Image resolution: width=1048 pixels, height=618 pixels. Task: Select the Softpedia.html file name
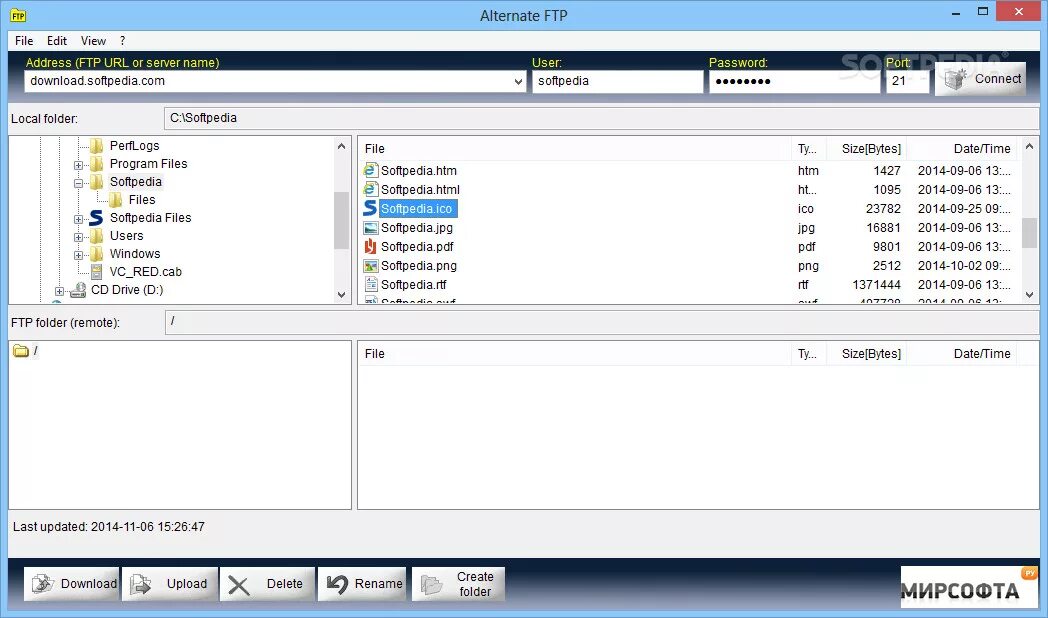click(420, 190)
